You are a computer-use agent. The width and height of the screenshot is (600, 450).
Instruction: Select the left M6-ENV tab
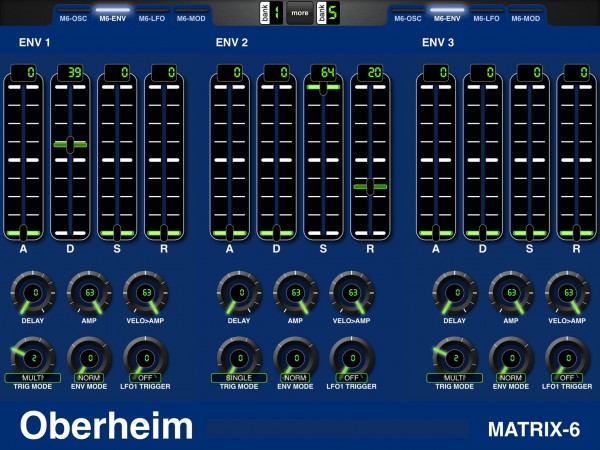tap(112, 15)
